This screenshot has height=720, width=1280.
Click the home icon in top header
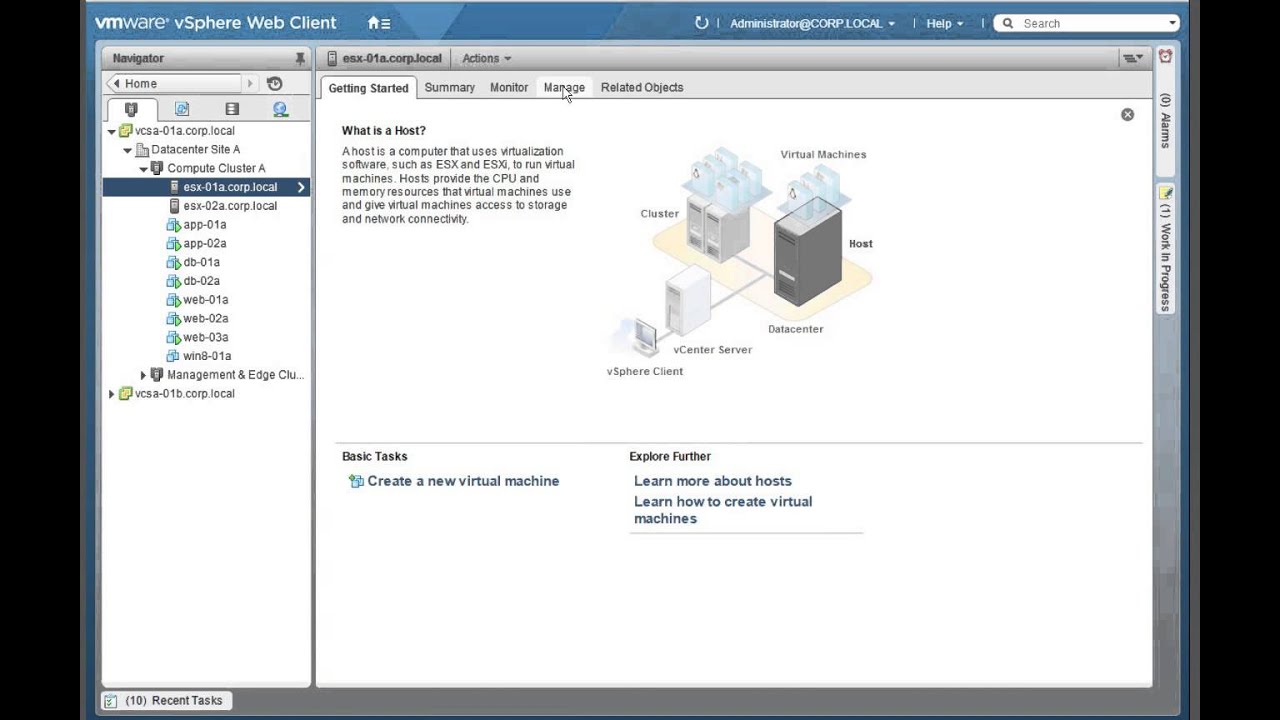click(x=378, y=23)
